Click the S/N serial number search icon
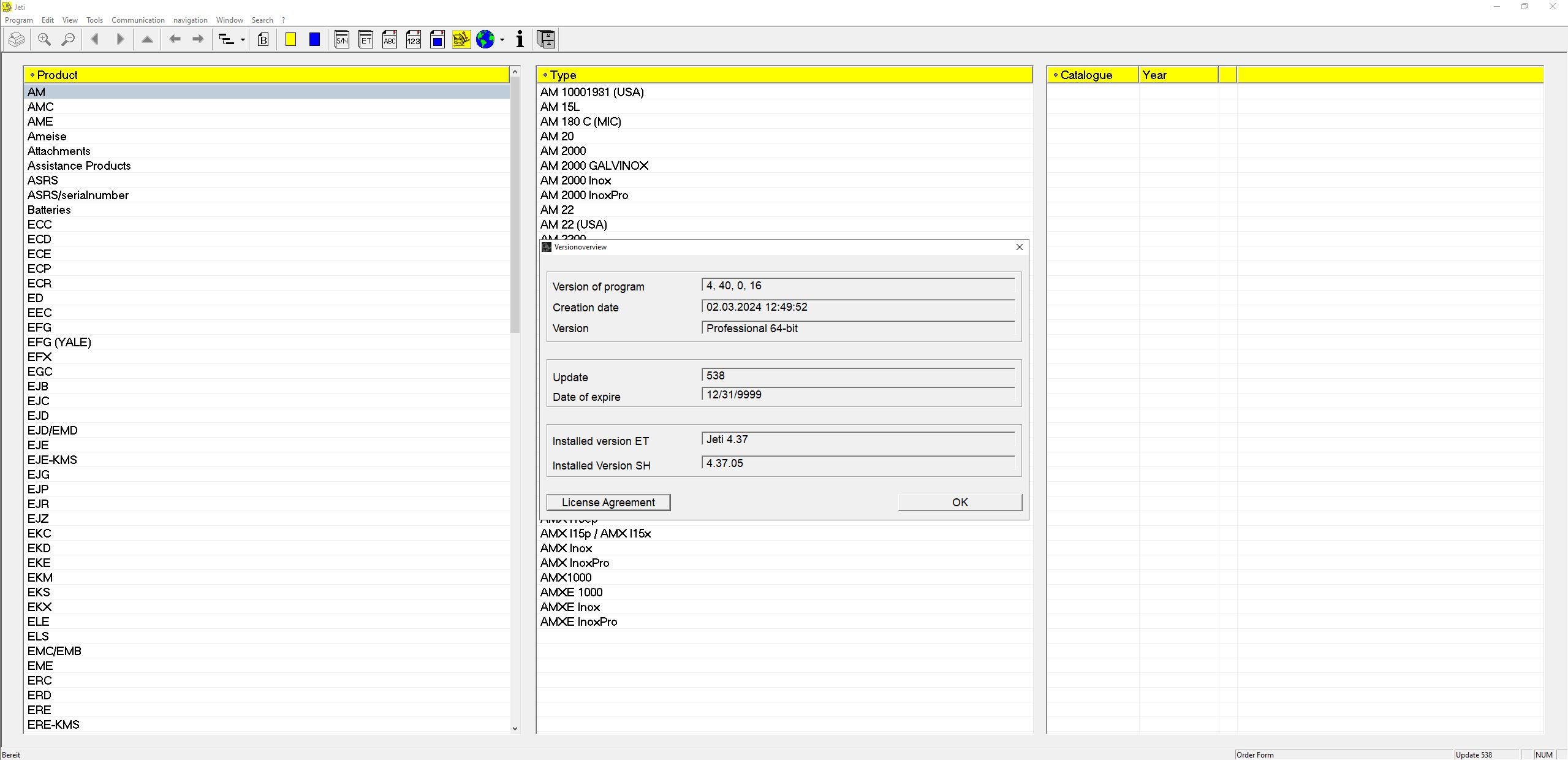Viewport: 1568px width, 760px height. pyautogui.click(x=342, y=40)
